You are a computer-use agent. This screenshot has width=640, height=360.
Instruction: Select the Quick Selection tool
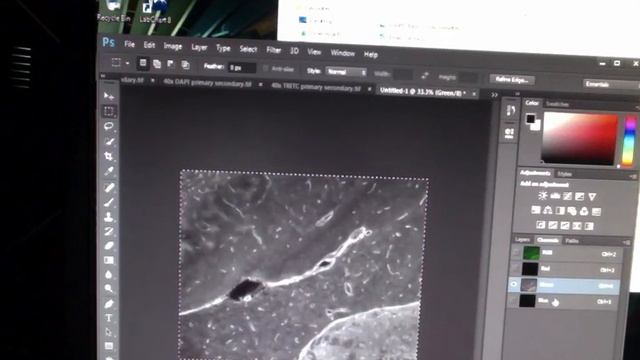click(x=109, y=141)
